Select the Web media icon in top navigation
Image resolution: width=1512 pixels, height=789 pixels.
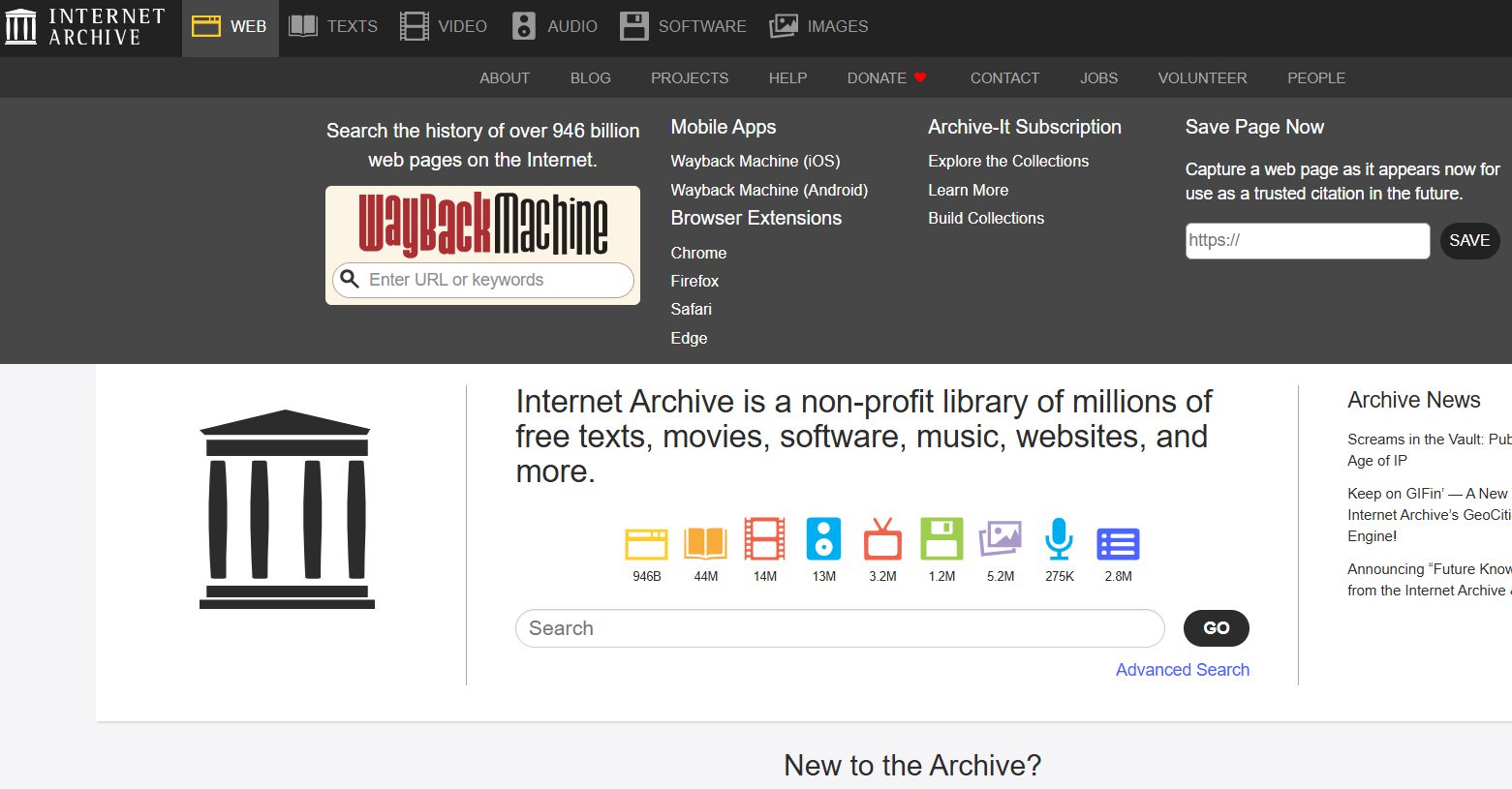point(206,27)
